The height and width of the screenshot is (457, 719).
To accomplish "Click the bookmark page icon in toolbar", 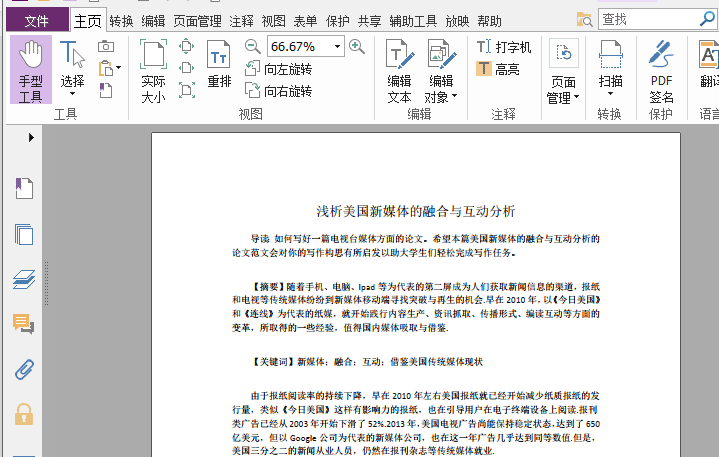I will (105, 90).
